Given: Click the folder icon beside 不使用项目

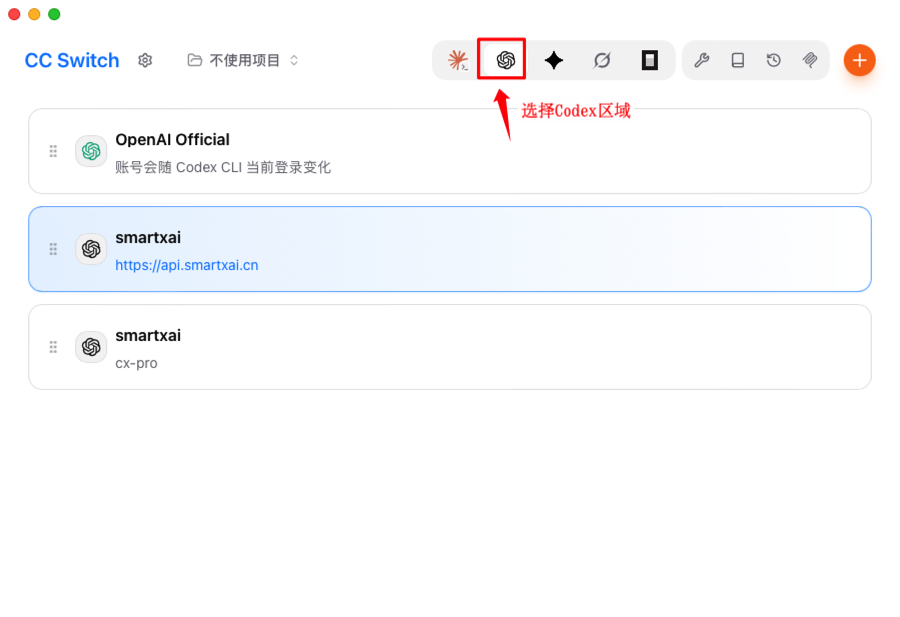Looking at the screenshot, I should coord(195,60).
